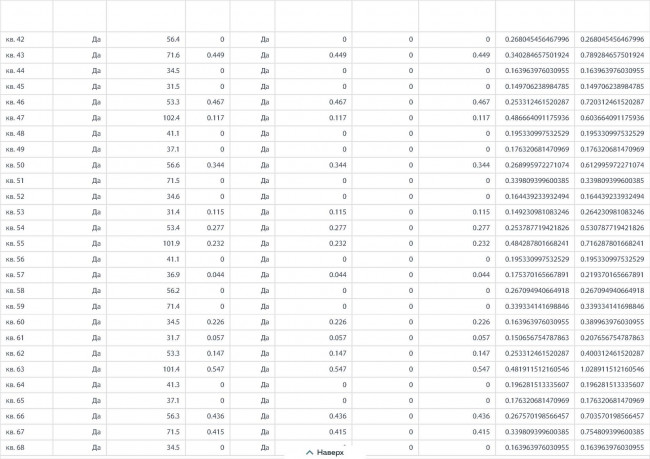Select the "кв. 42" row label
This screenshot has height=459, width=650.
(15, 39)
